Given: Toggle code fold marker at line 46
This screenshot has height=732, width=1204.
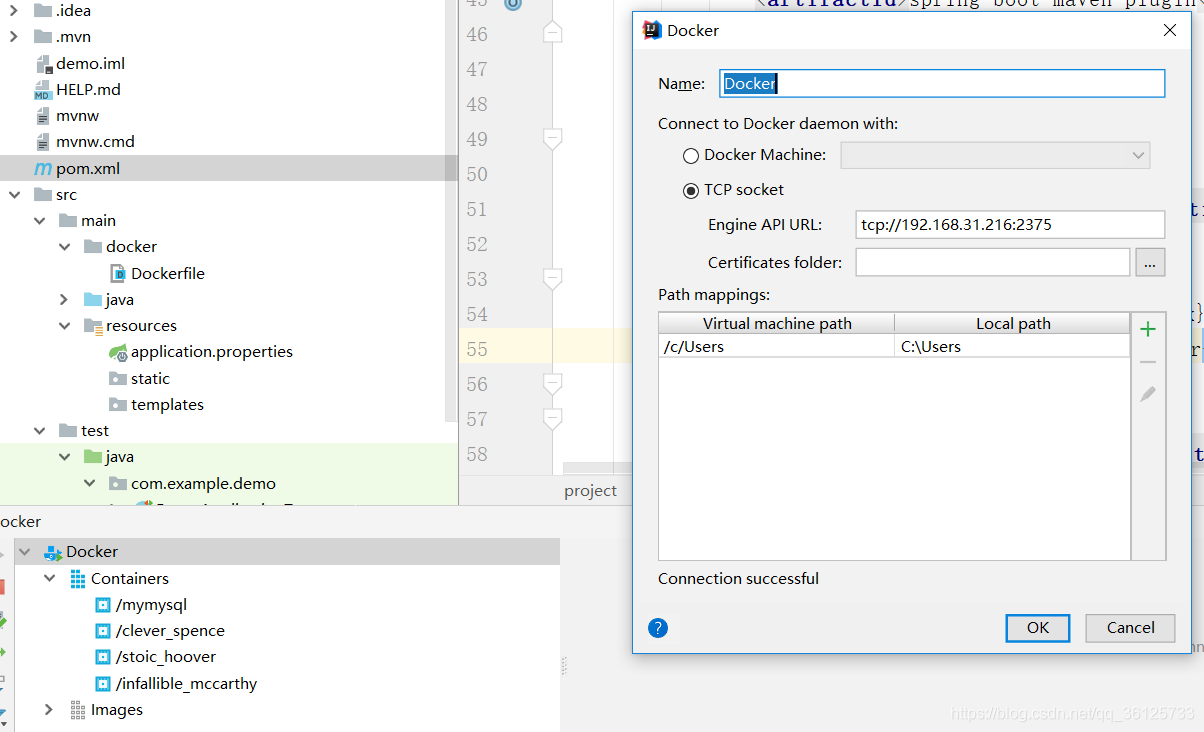Looking at the screenshot, I should [552, 34].
